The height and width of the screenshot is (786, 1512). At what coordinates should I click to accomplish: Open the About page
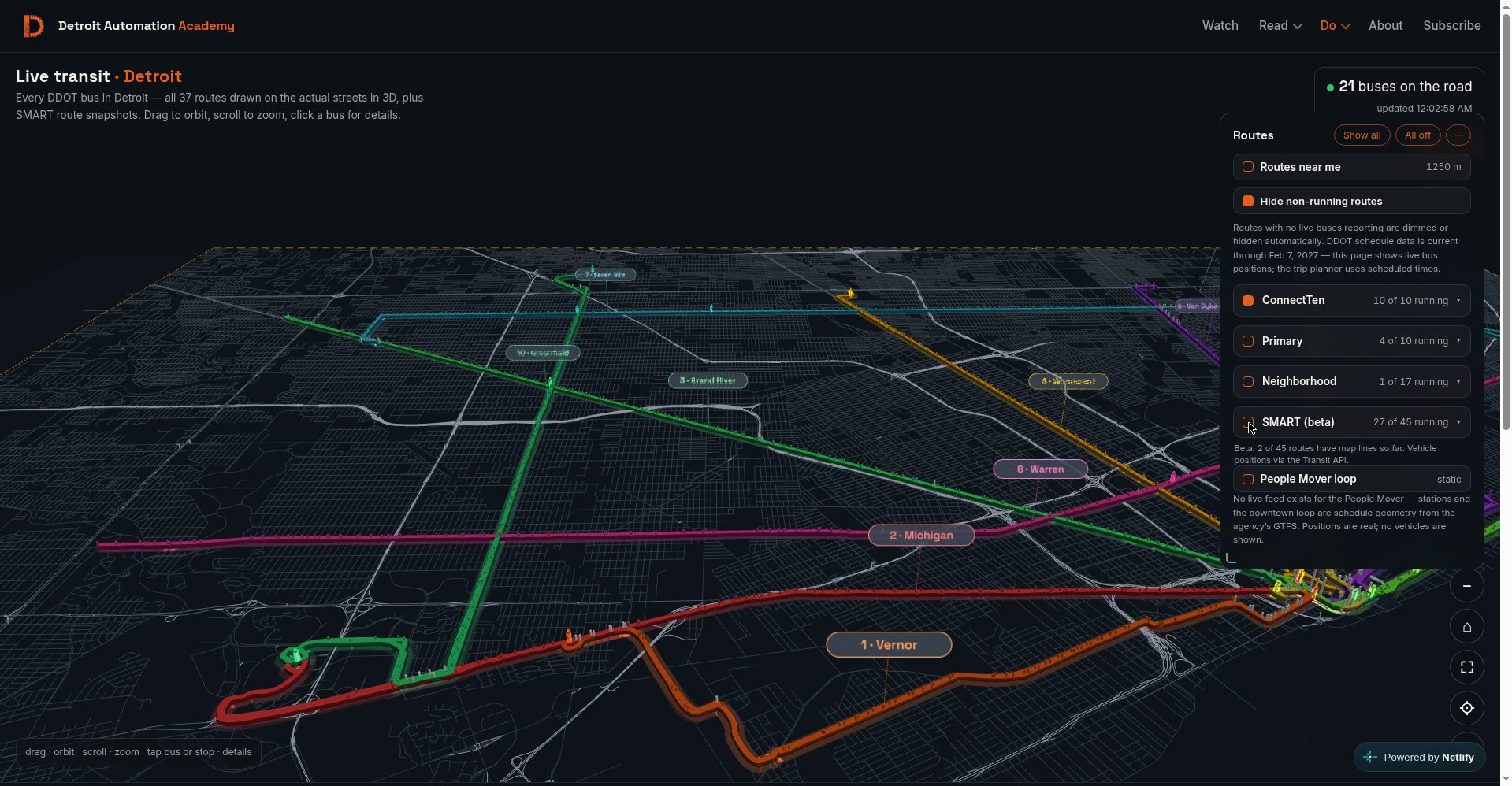(1385, 26)
